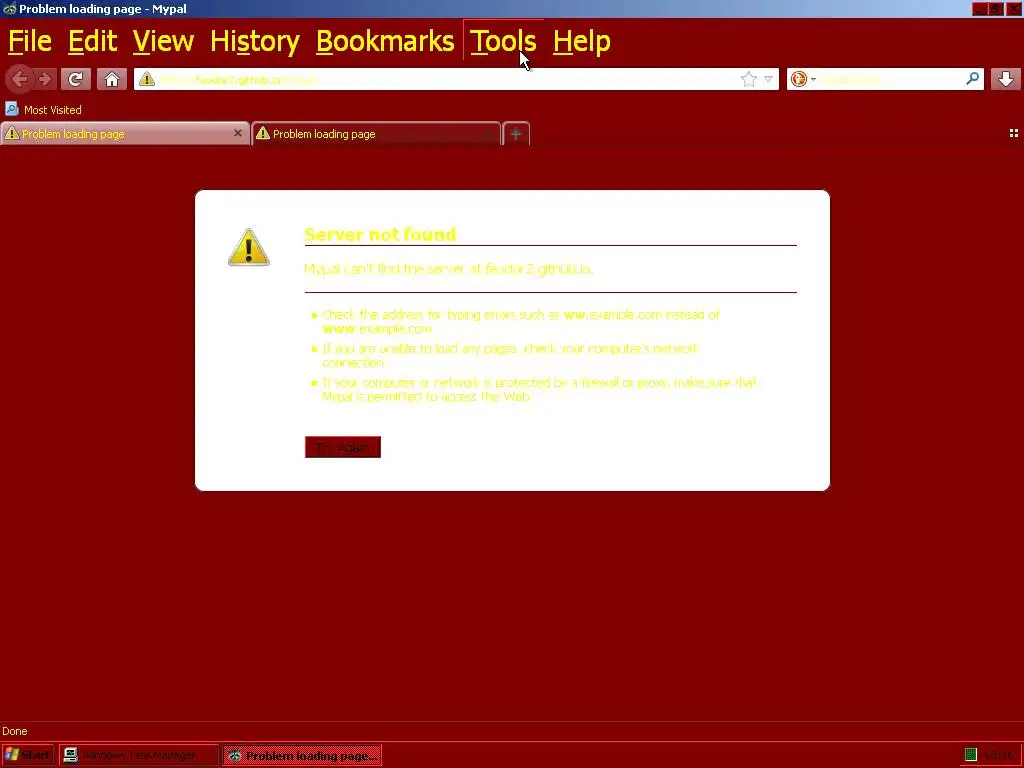Open the History menu

255,41
